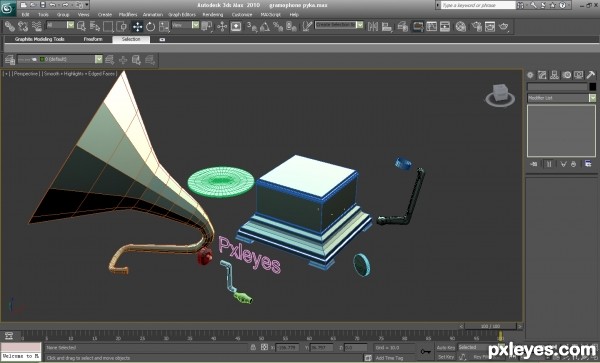
Task: Open the Select by Name dialog
Action: click(95, 26)
